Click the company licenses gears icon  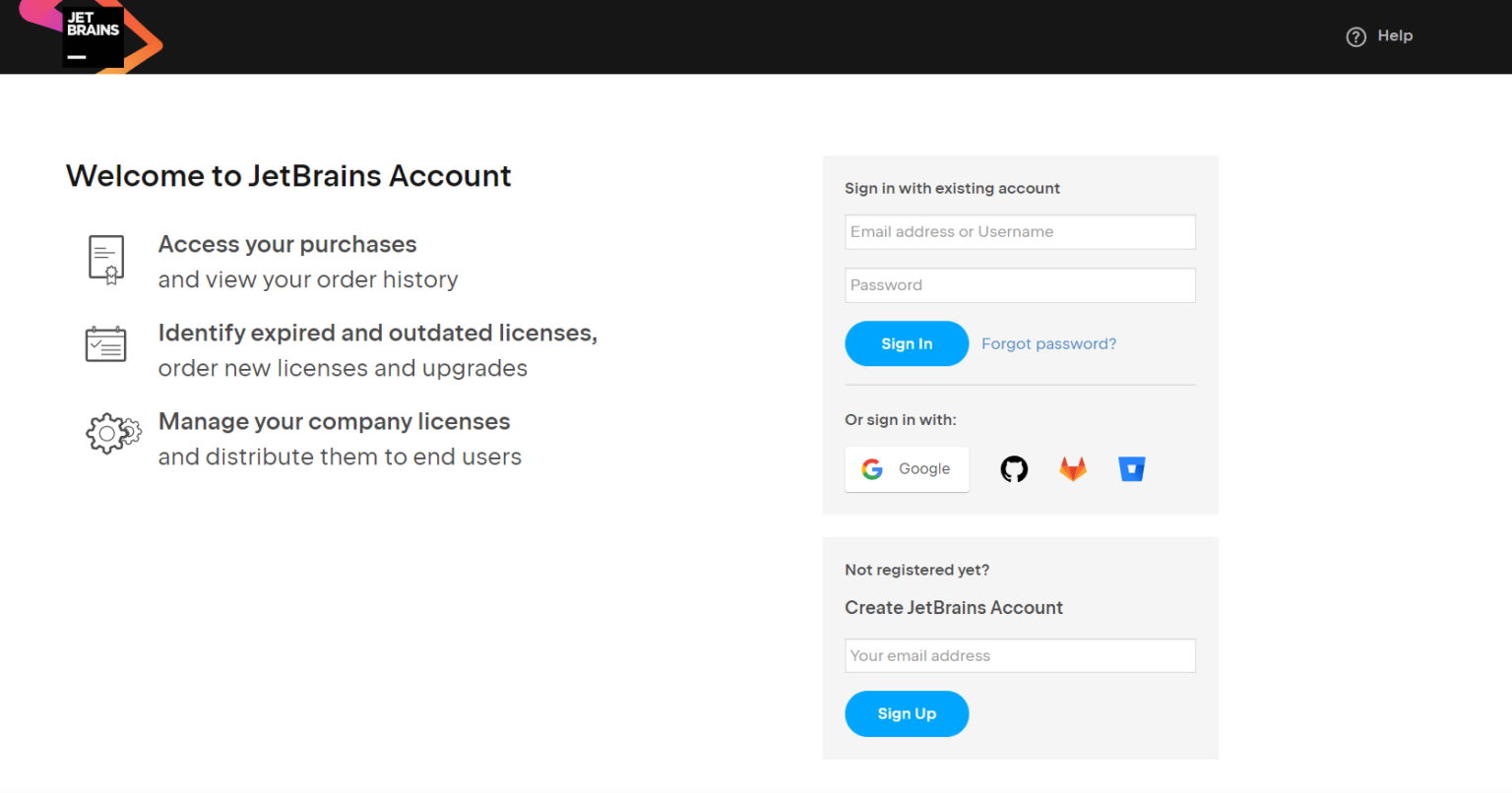[x=112, y=433]
